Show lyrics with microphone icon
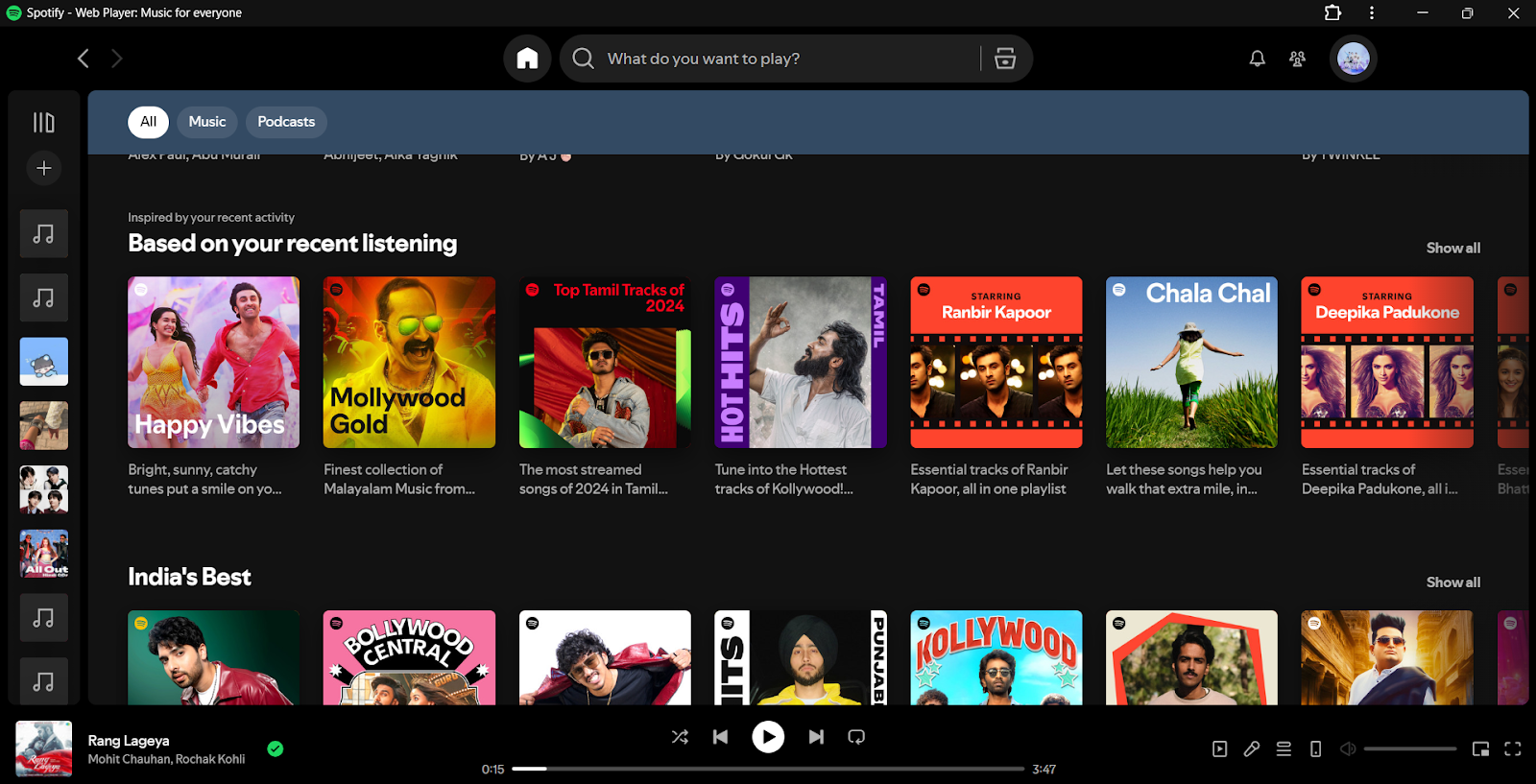1536x784 pixels. (1252, 749)
